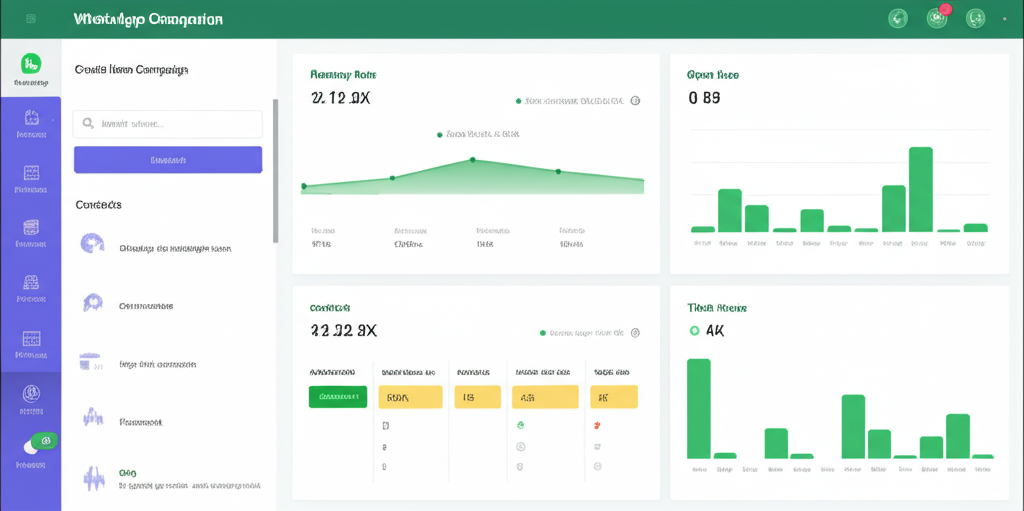Viewport: 1024px width, 511px height.
Task: Toggle the green switch near the sidebar bottom
Action: 41,443
